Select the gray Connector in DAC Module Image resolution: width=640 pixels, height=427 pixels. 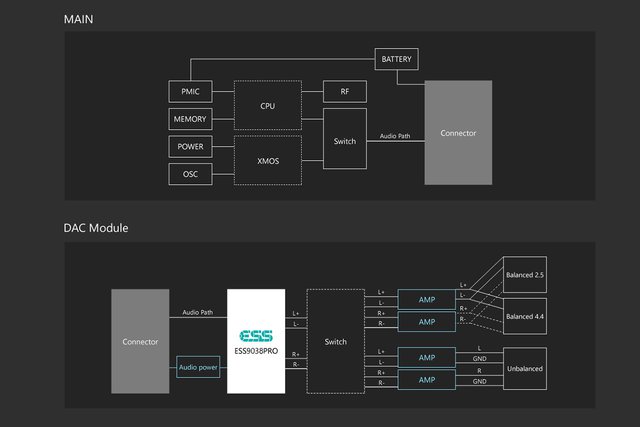140,341
